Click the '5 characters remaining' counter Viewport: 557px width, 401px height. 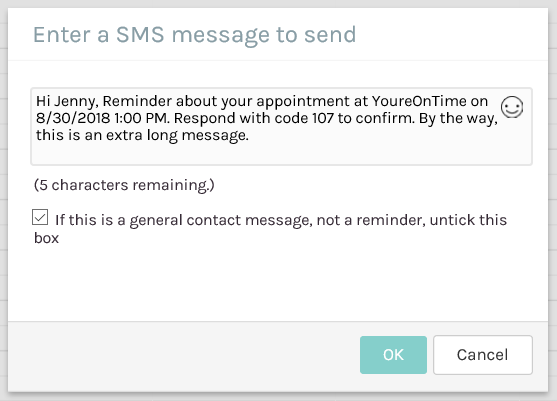tap(124, 185)
